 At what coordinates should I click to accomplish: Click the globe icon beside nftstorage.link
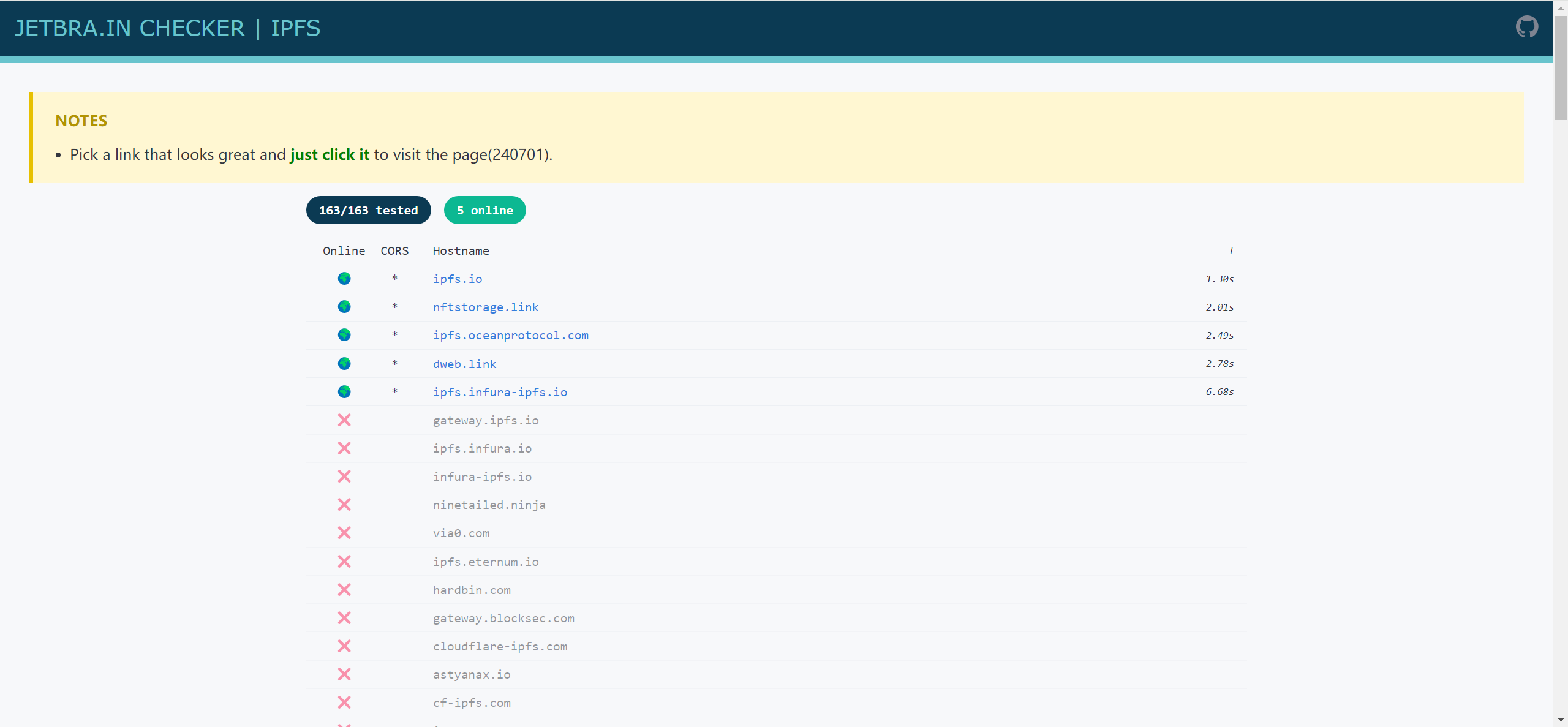344,307
